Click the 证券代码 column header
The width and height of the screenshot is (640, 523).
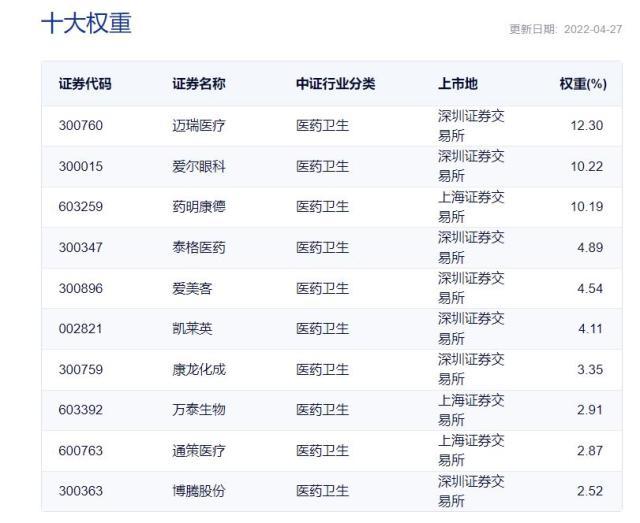pyautogui.click(x=85, y=84)
